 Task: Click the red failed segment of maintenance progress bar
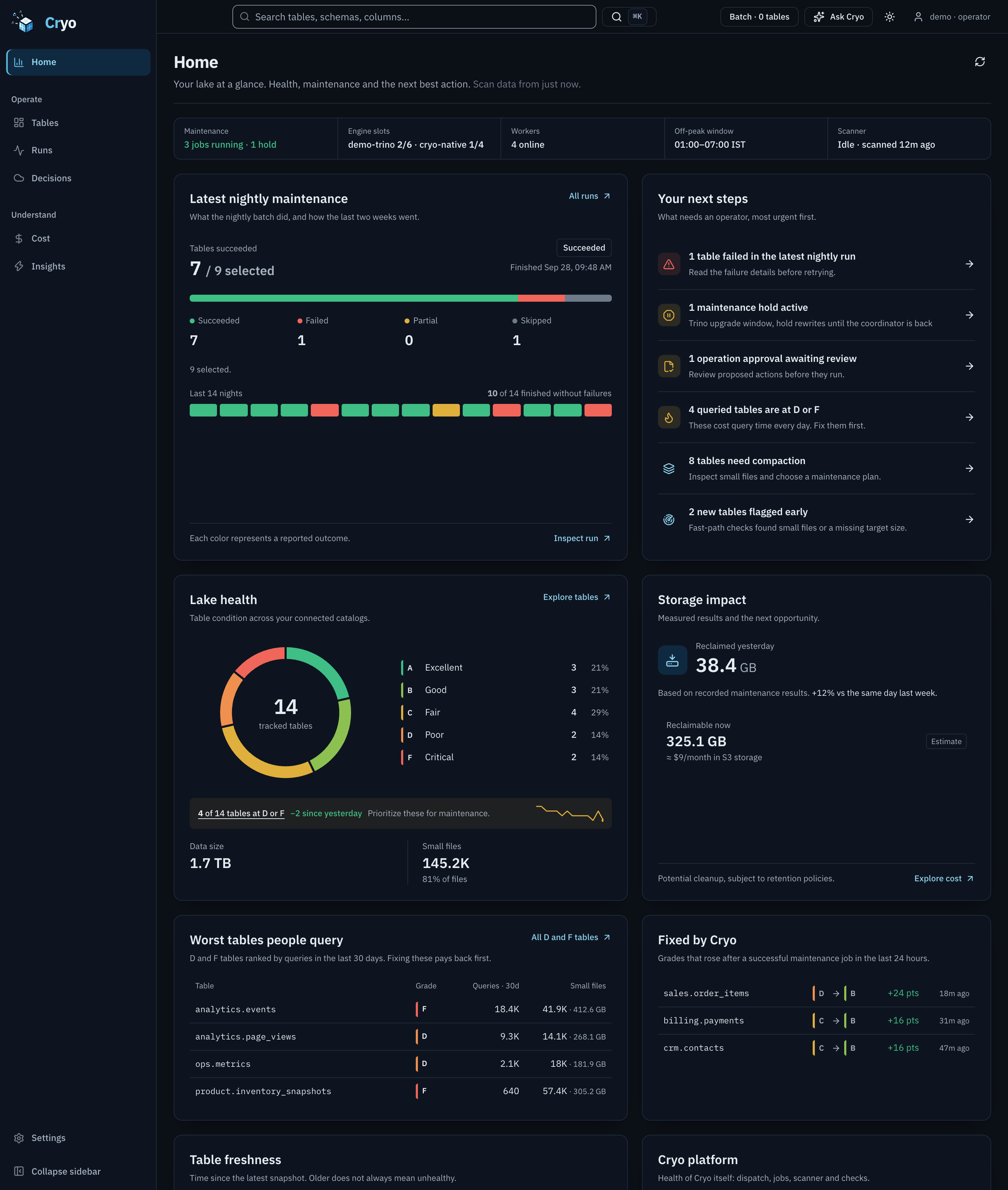point(541,298)
